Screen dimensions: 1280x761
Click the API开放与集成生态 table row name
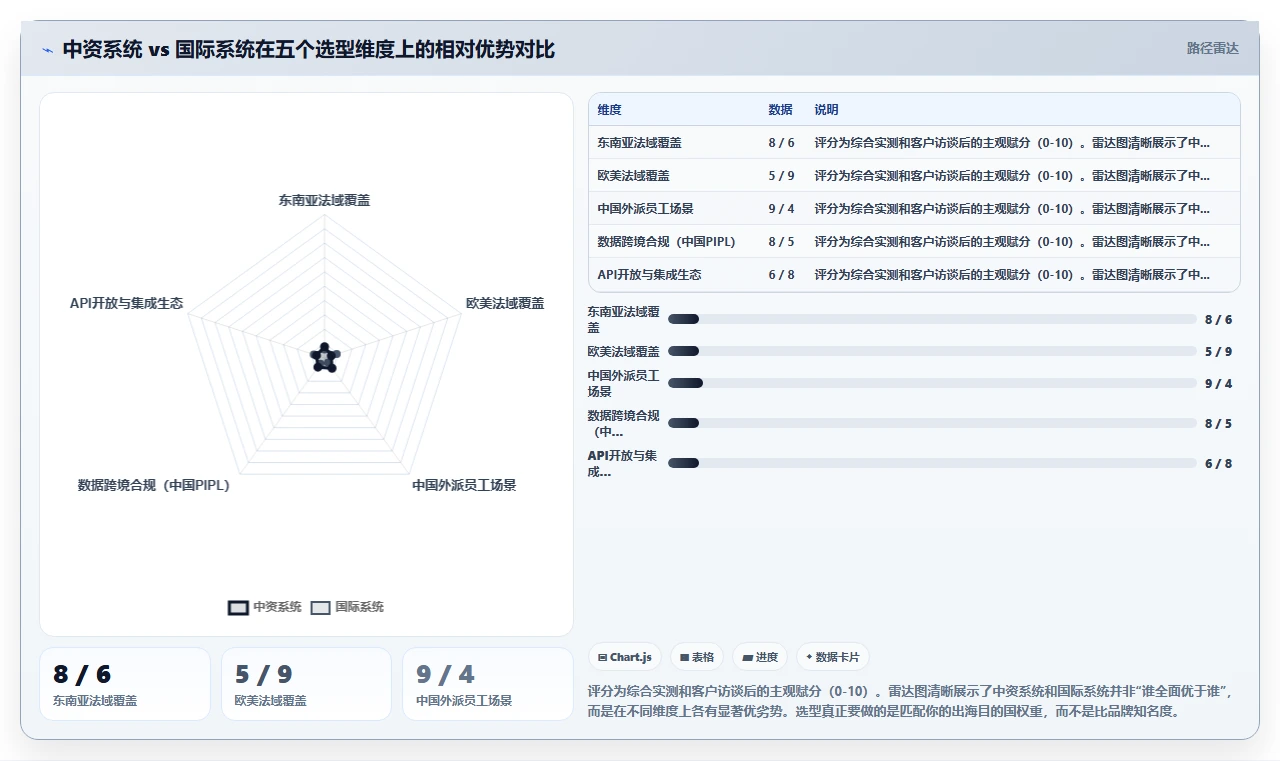coord(649,275)
